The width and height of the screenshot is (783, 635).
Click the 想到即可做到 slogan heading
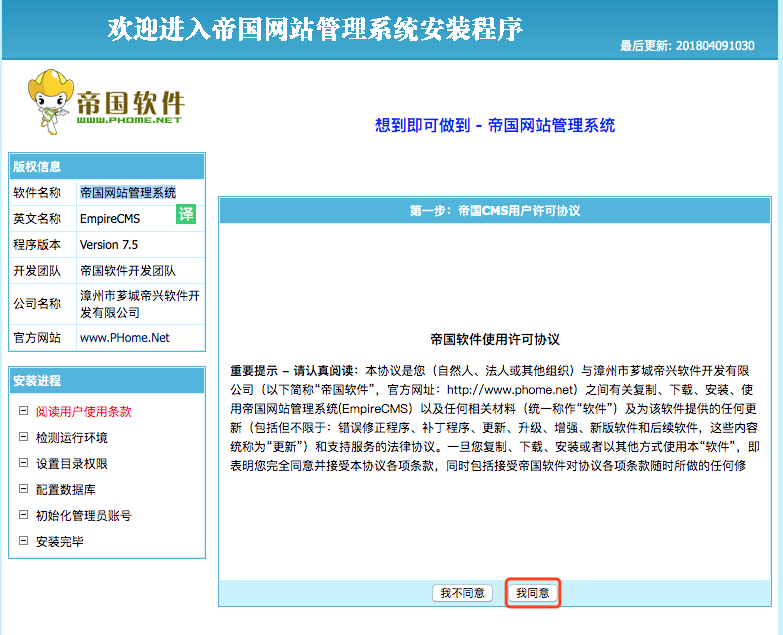tap(495, 125)
